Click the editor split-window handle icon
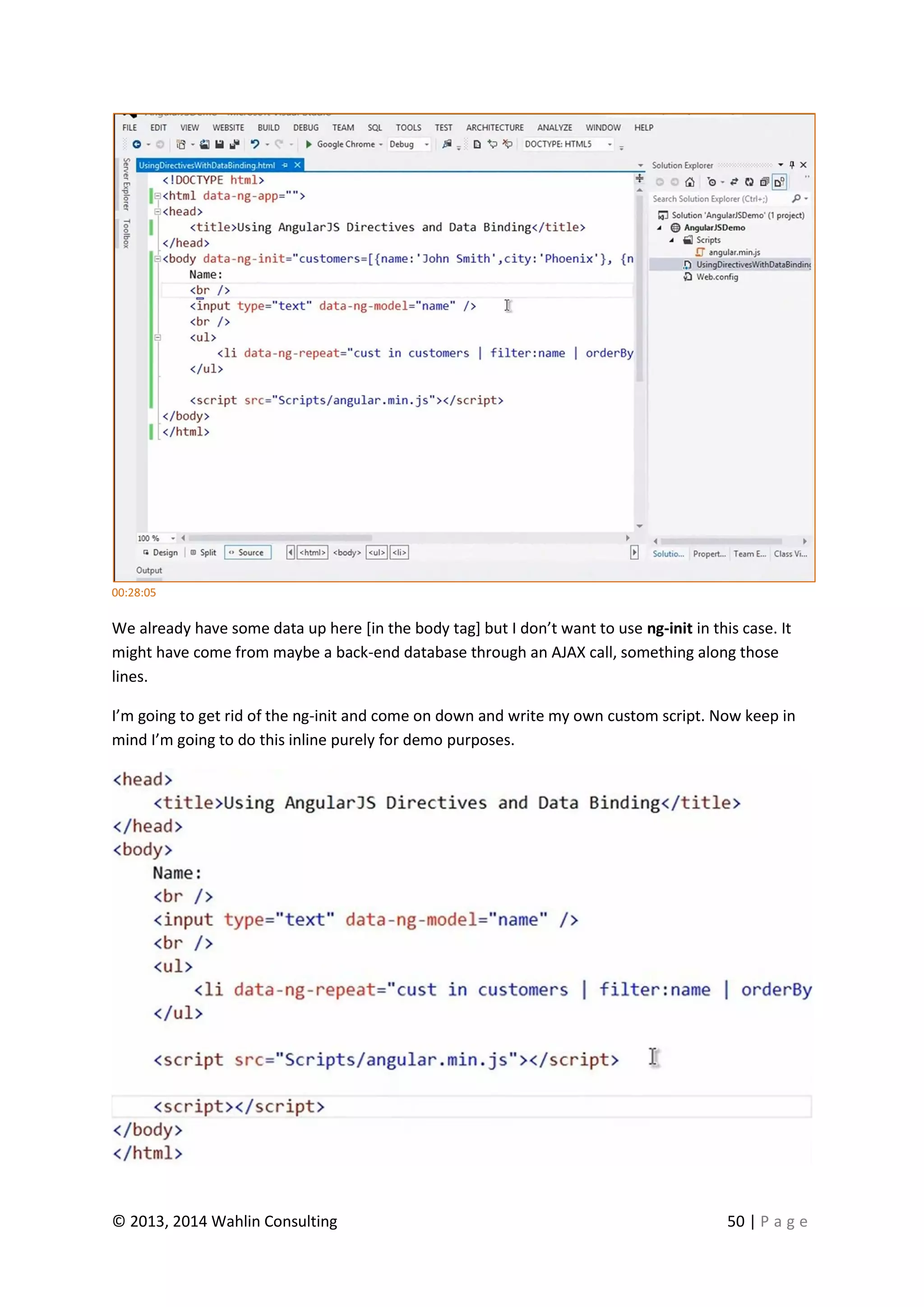924x1307 pixels. point(639,179)
